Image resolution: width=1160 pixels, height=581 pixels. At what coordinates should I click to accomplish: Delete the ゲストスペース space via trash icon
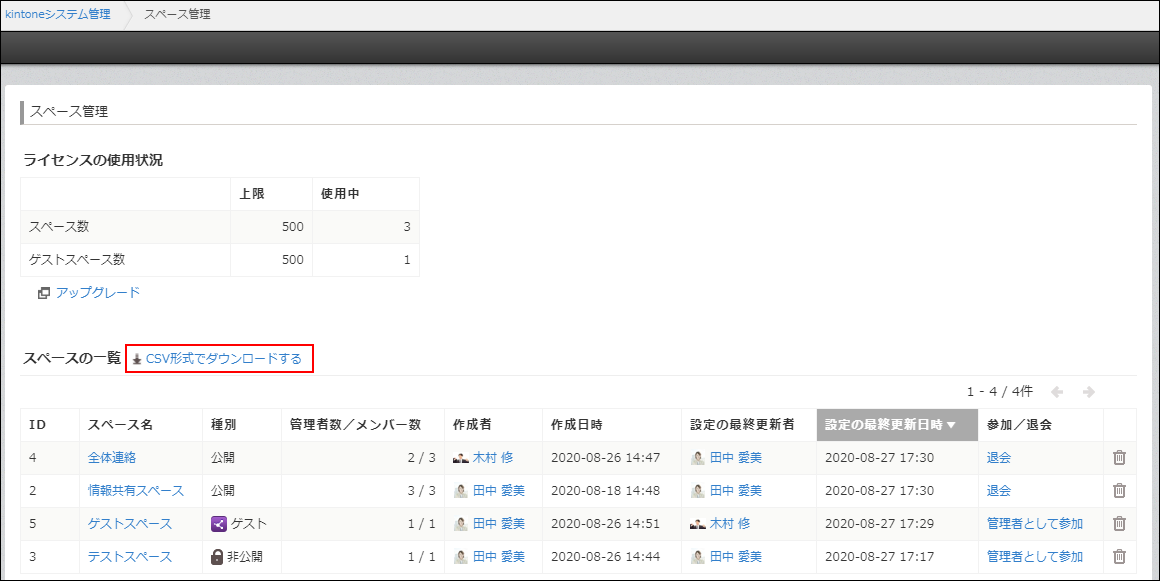tap(1118, 523)
